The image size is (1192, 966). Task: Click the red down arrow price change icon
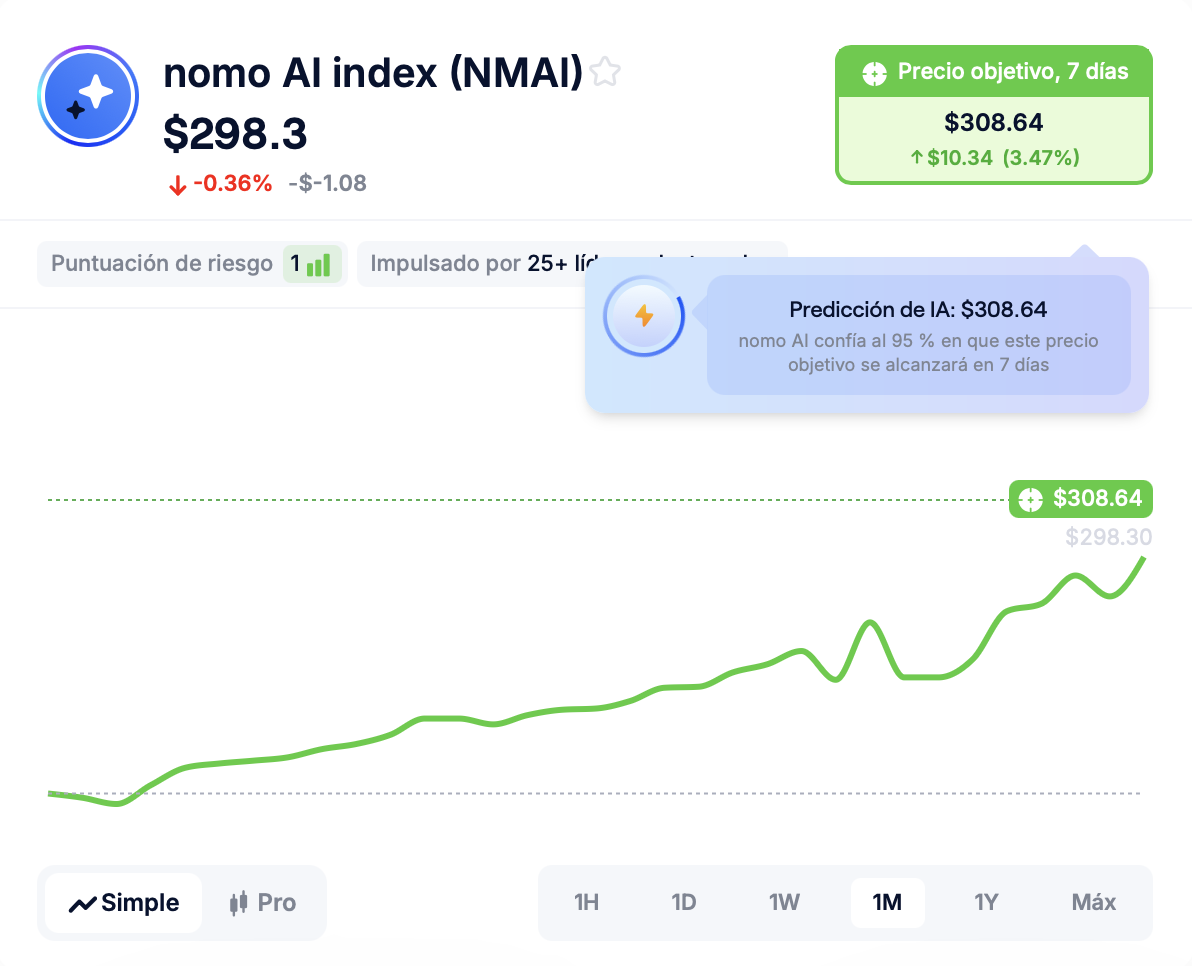[178, 185]
